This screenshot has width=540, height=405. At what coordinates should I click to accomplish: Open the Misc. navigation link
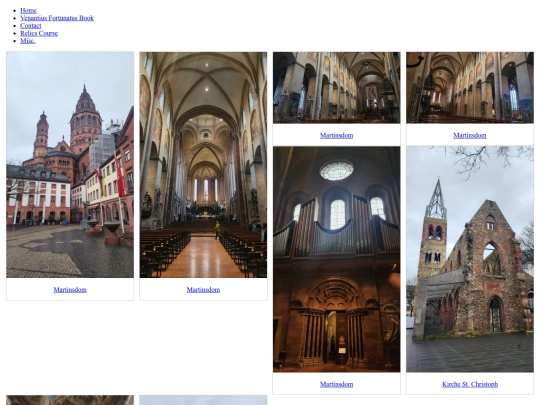(x=28, y=41)
